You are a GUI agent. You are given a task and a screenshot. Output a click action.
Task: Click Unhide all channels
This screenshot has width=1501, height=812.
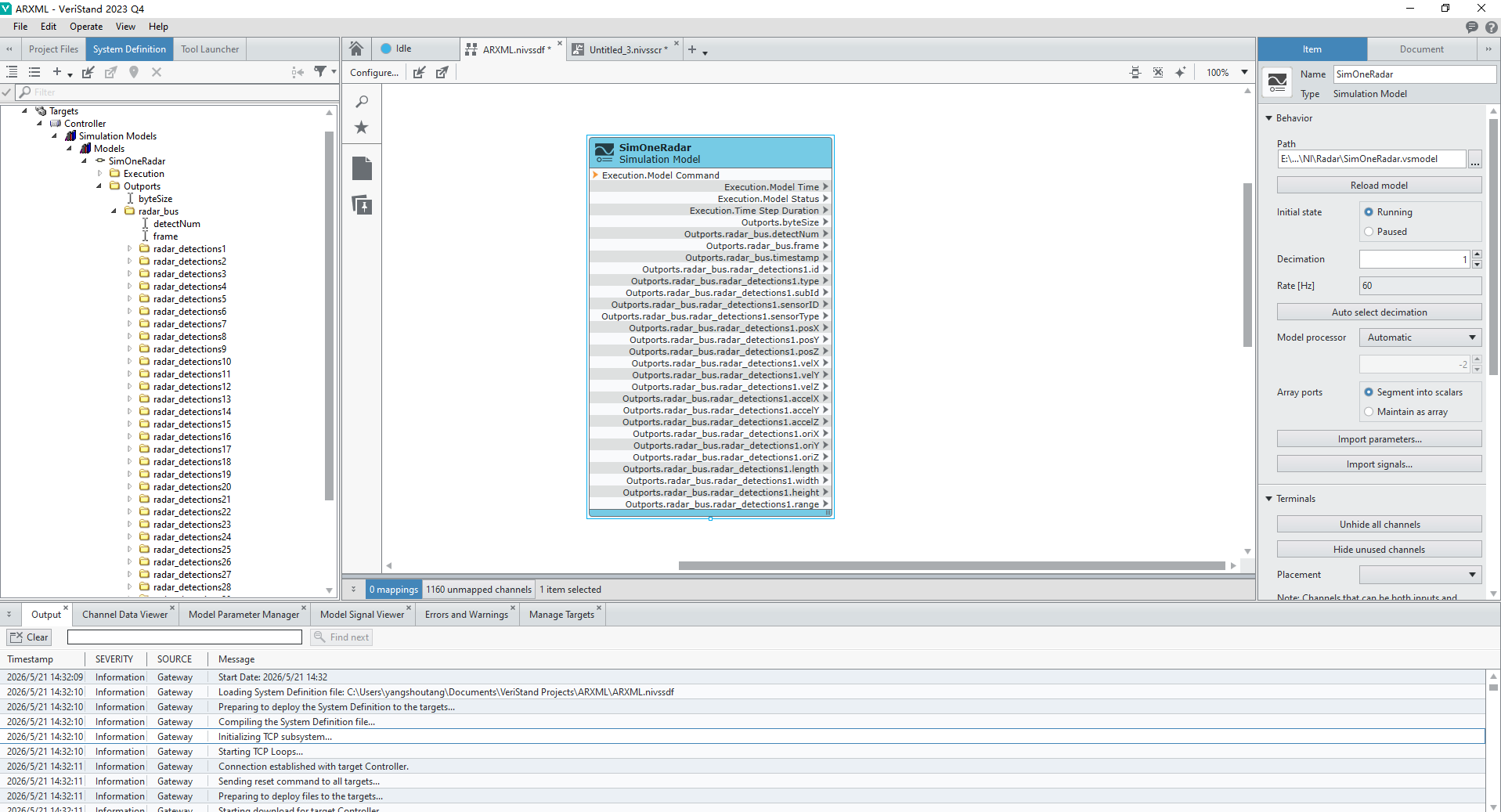(x=1379, y=525)
